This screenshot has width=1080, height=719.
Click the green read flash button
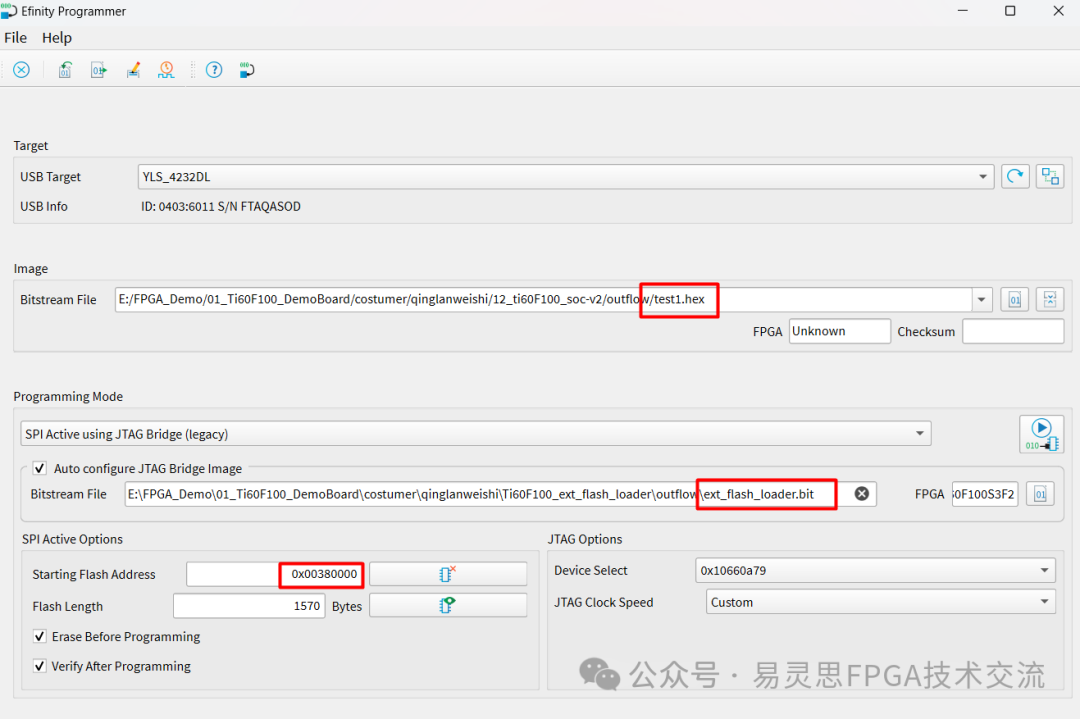[x=447, y=606]
